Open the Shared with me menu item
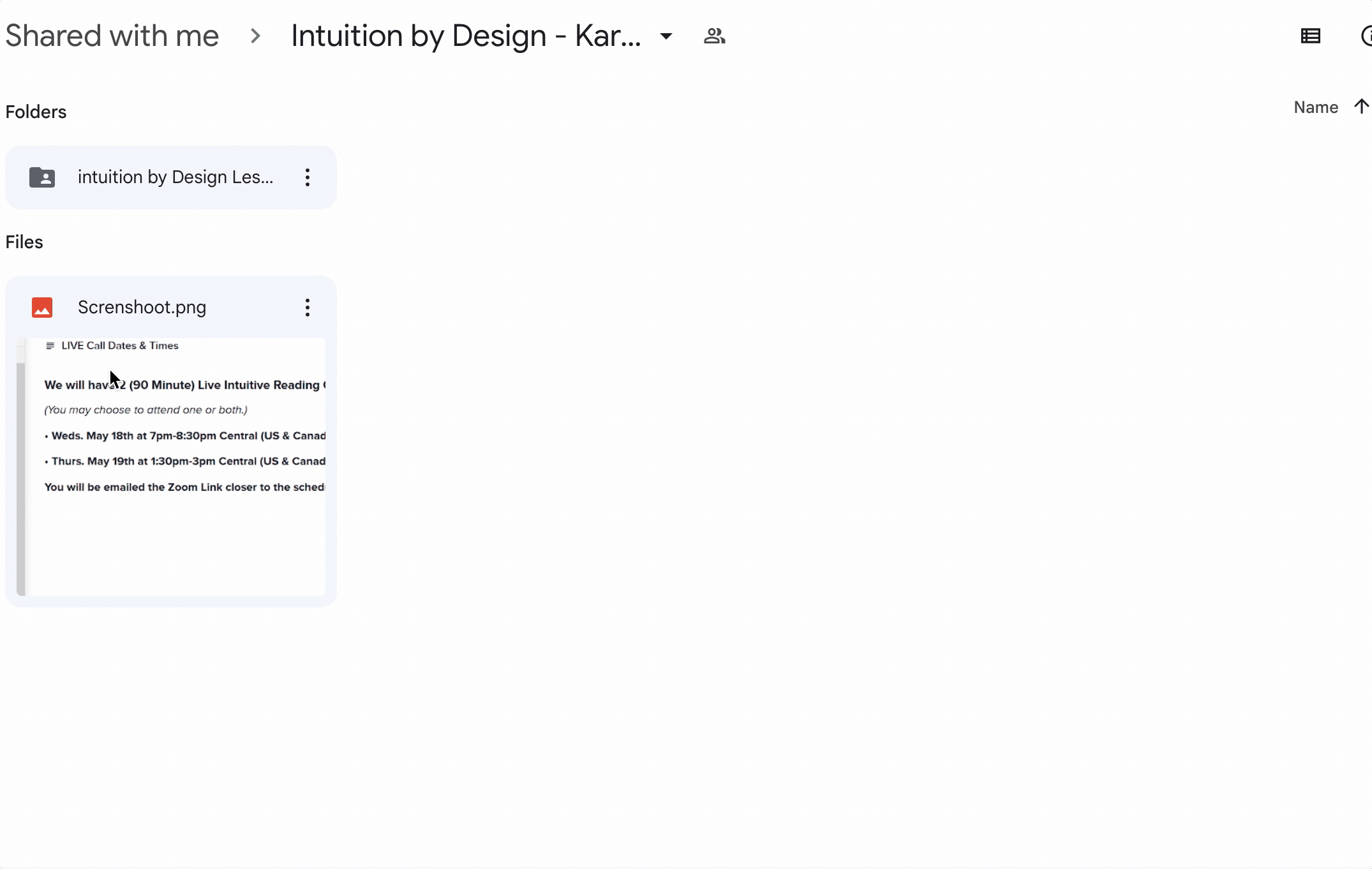The height and width of the screenshot is (869, 1372). pos(112,35)
